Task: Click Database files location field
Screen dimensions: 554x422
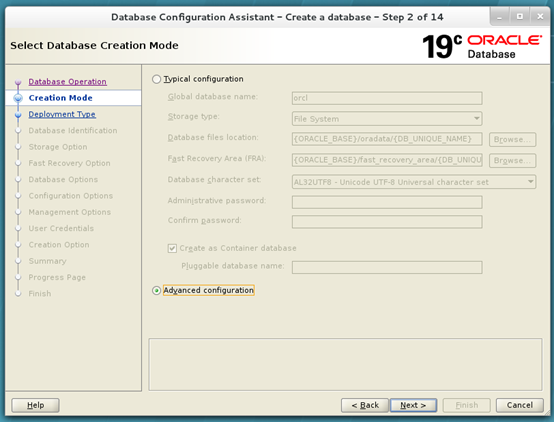Action: tap(387, 139)
